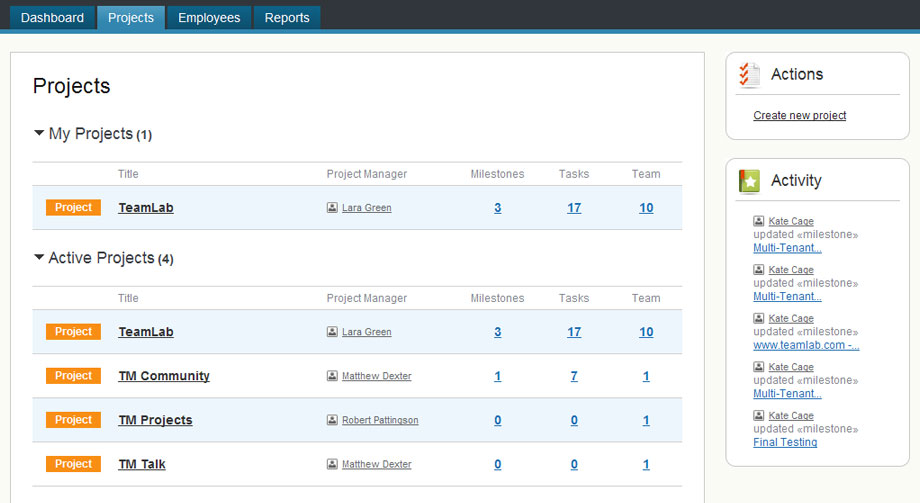View 17 tasks of TeamLab in Active Projects

tap(574, 332)
